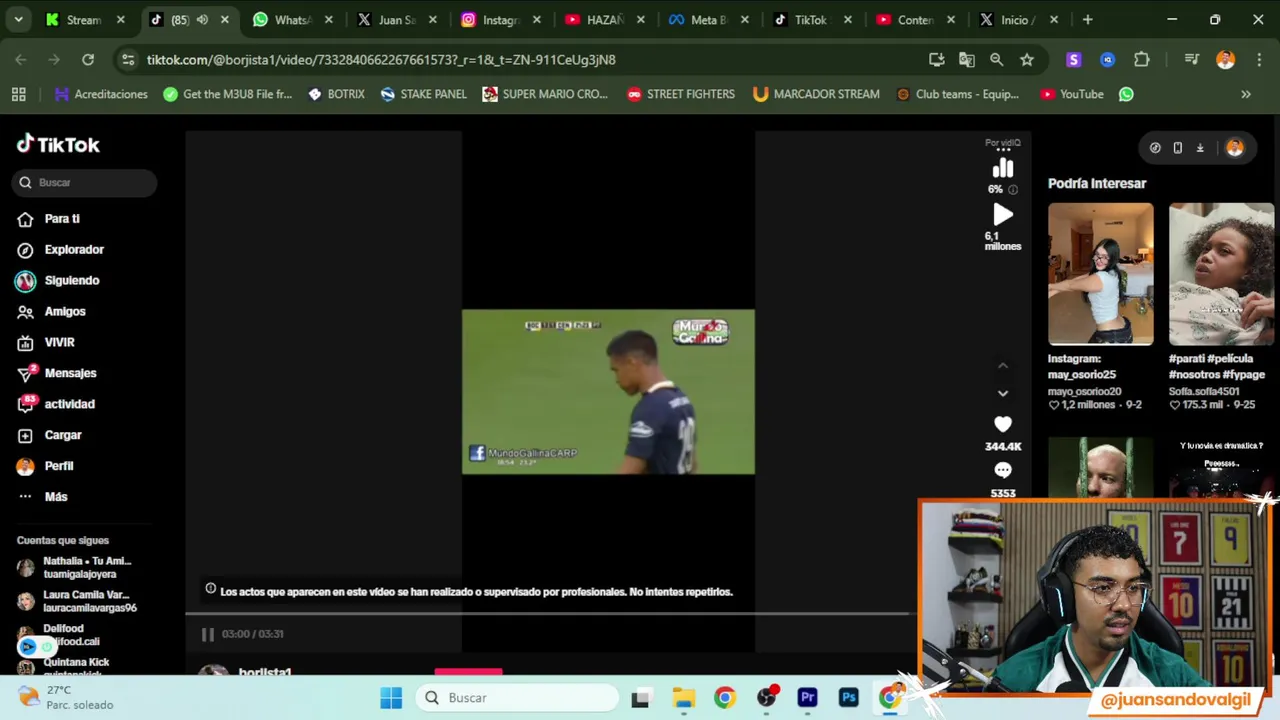The width and height of the screenshot is (1280, 720).
Task: Click the download icon in top pill
Action: click(1200, 148)
